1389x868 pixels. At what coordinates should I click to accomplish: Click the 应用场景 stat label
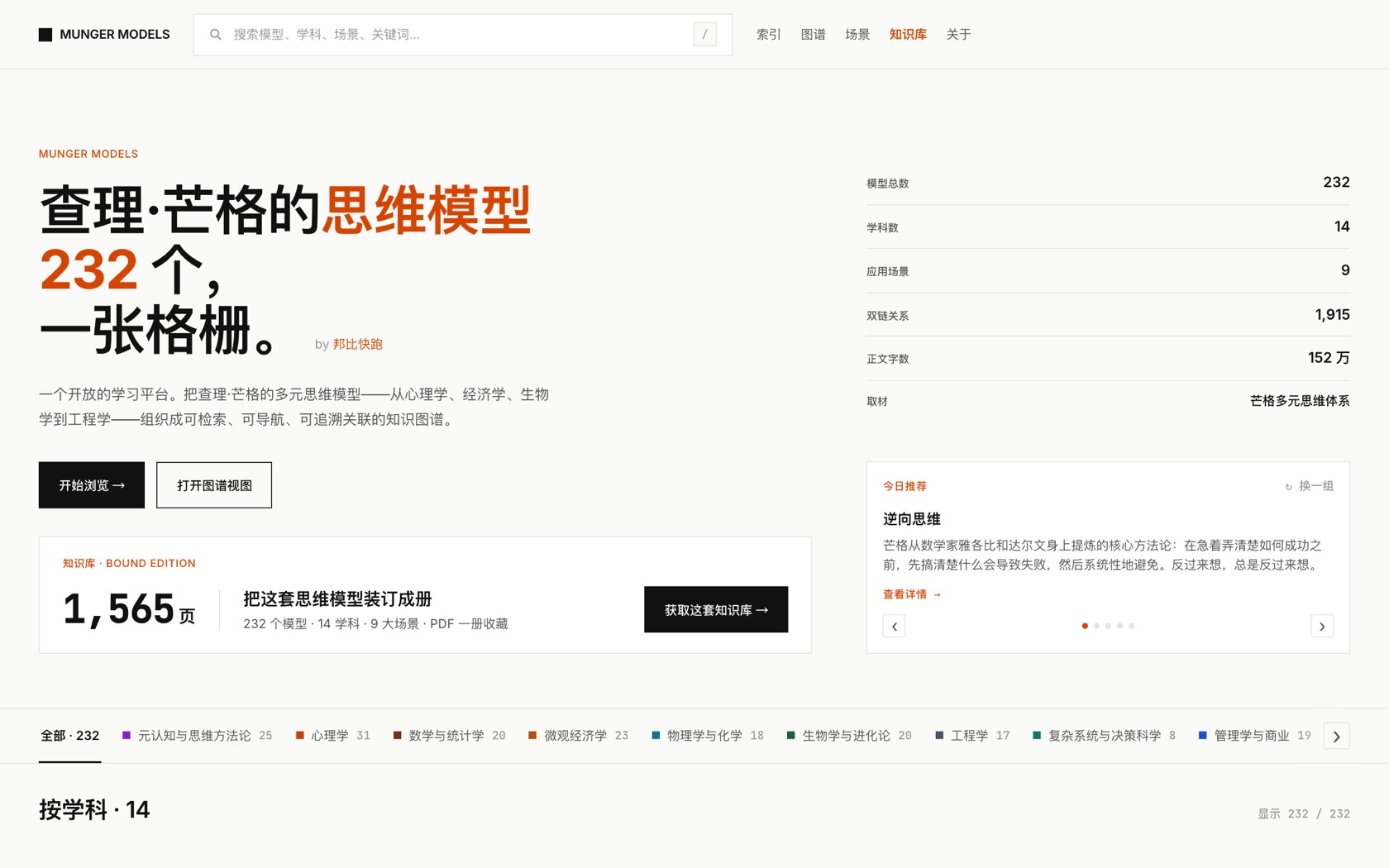click(x=888, y=271)
